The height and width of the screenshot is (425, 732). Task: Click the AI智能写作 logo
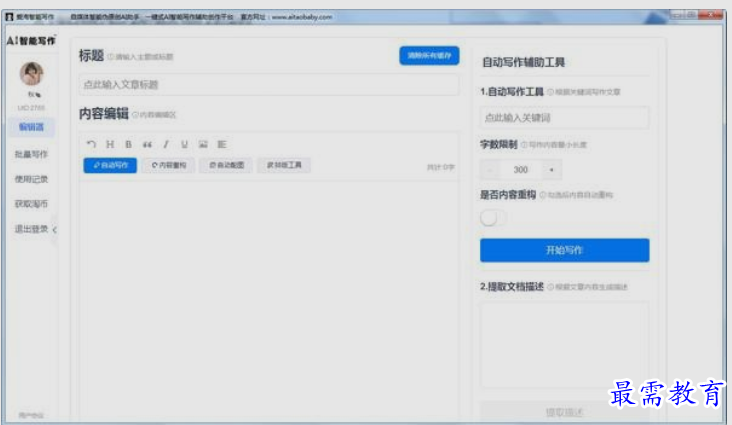coord(31,41)
